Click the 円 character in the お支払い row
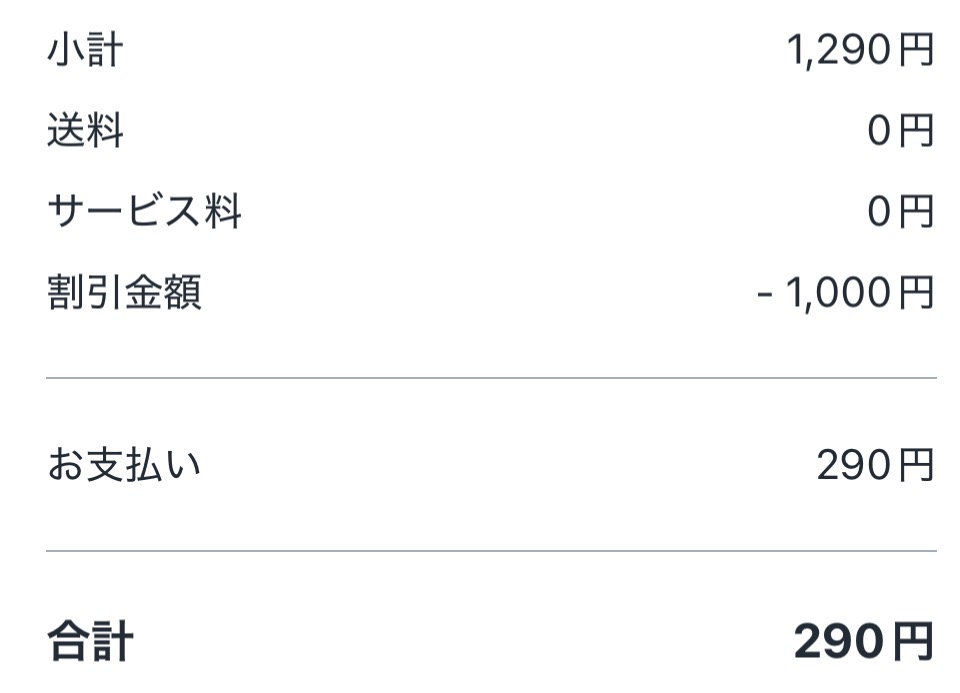 916,465
